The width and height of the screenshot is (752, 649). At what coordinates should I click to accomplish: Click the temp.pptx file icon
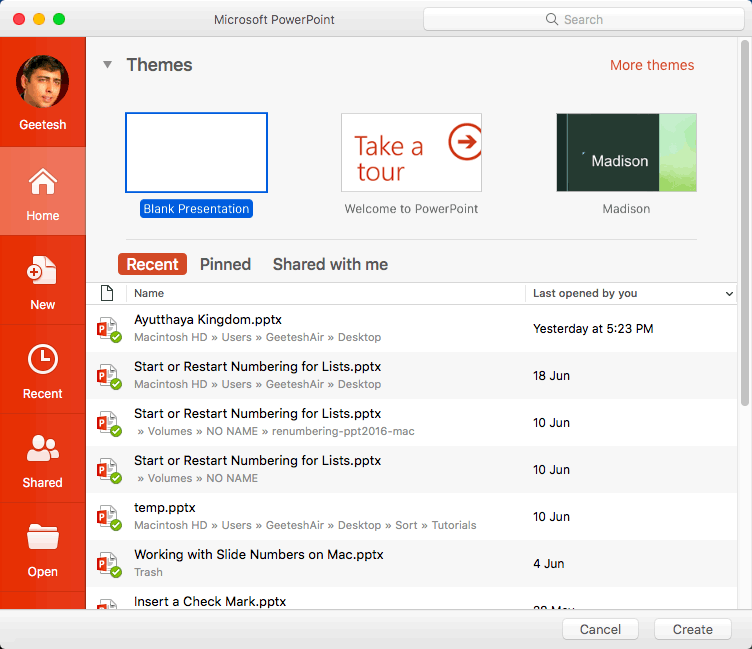click(107, 517)
